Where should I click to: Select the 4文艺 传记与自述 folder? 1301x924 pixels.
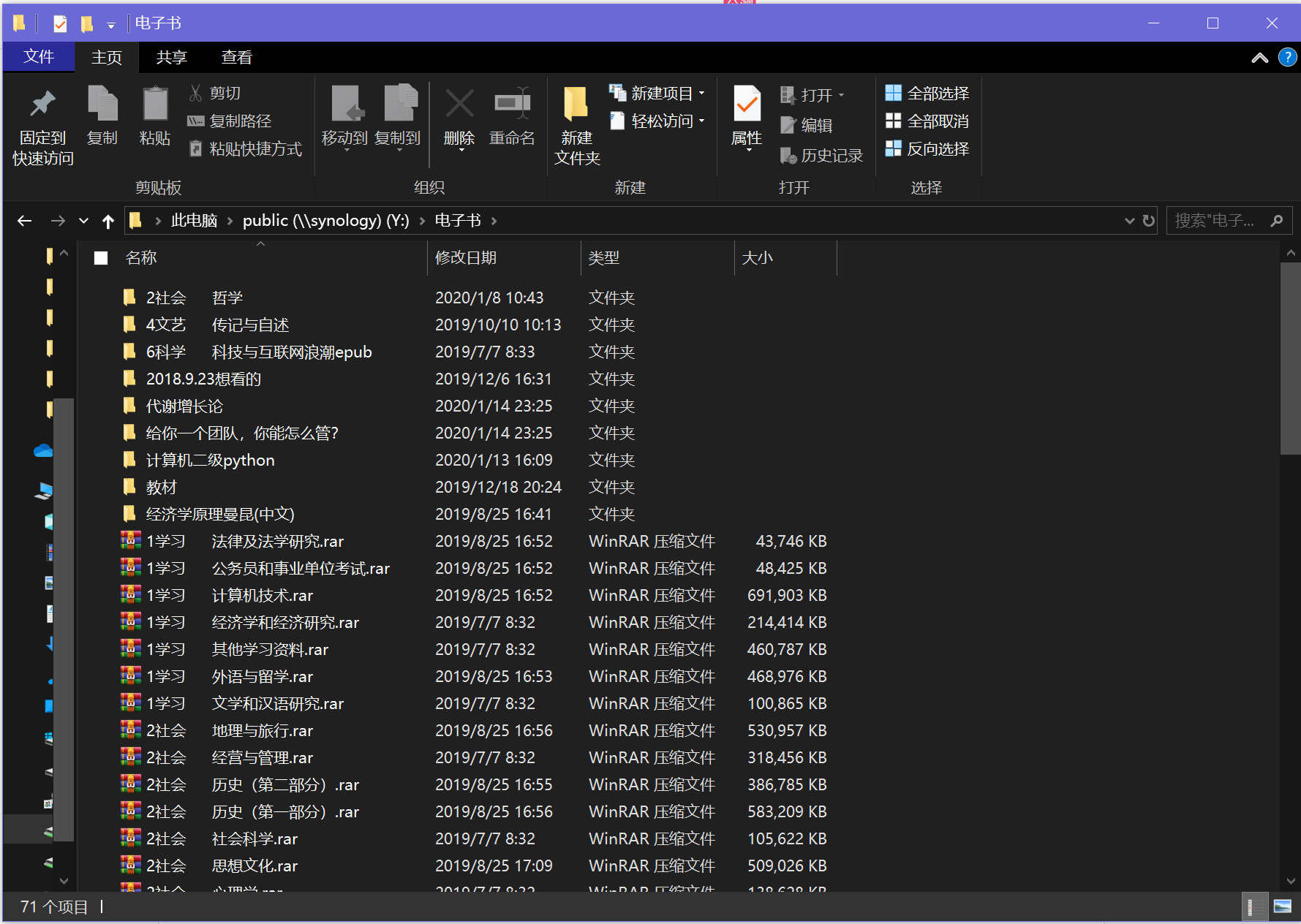tap(206, 325)
